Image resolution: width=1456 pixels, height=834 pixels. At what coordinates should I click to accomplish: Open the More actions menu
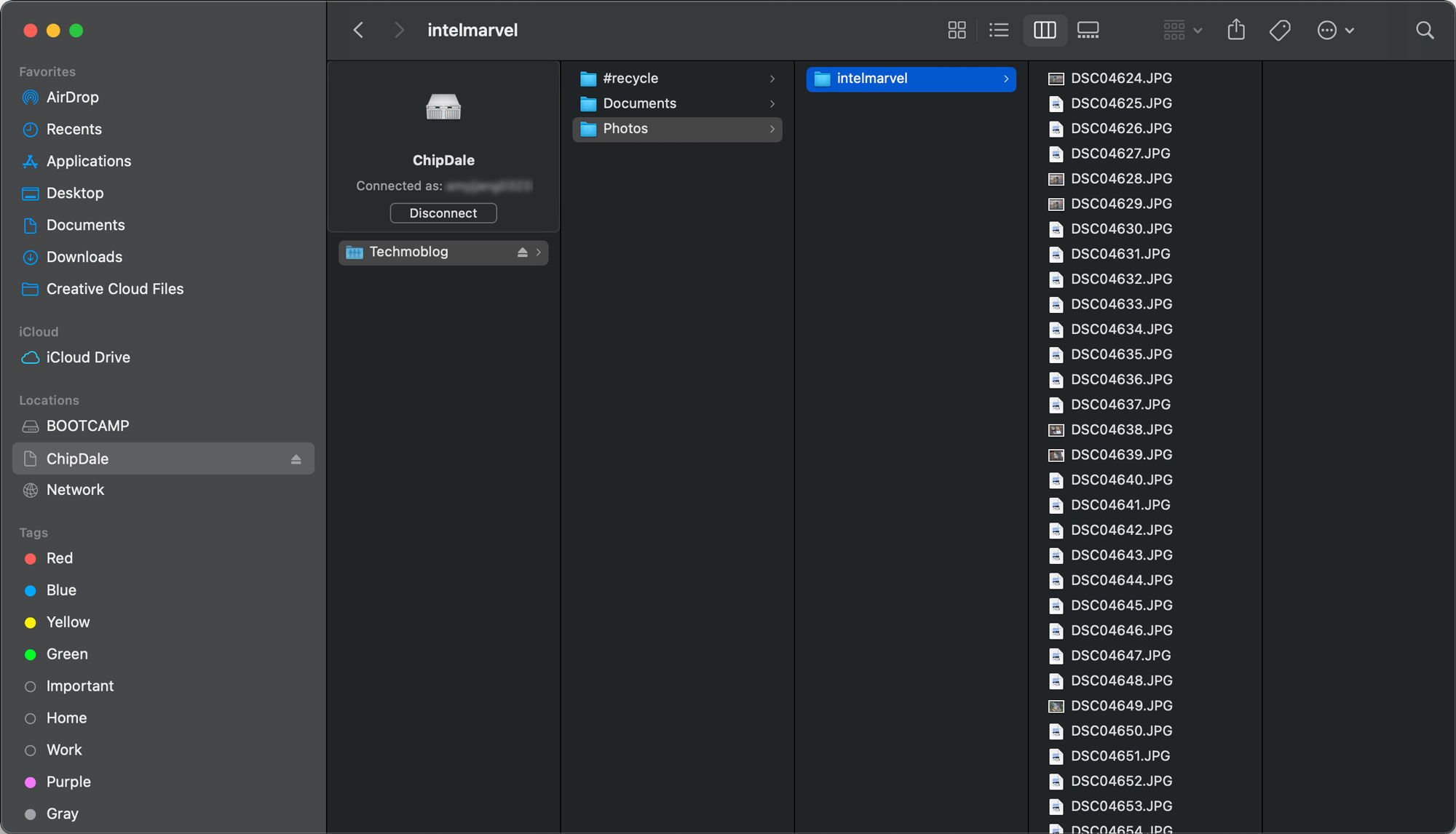pos(1335,31)
